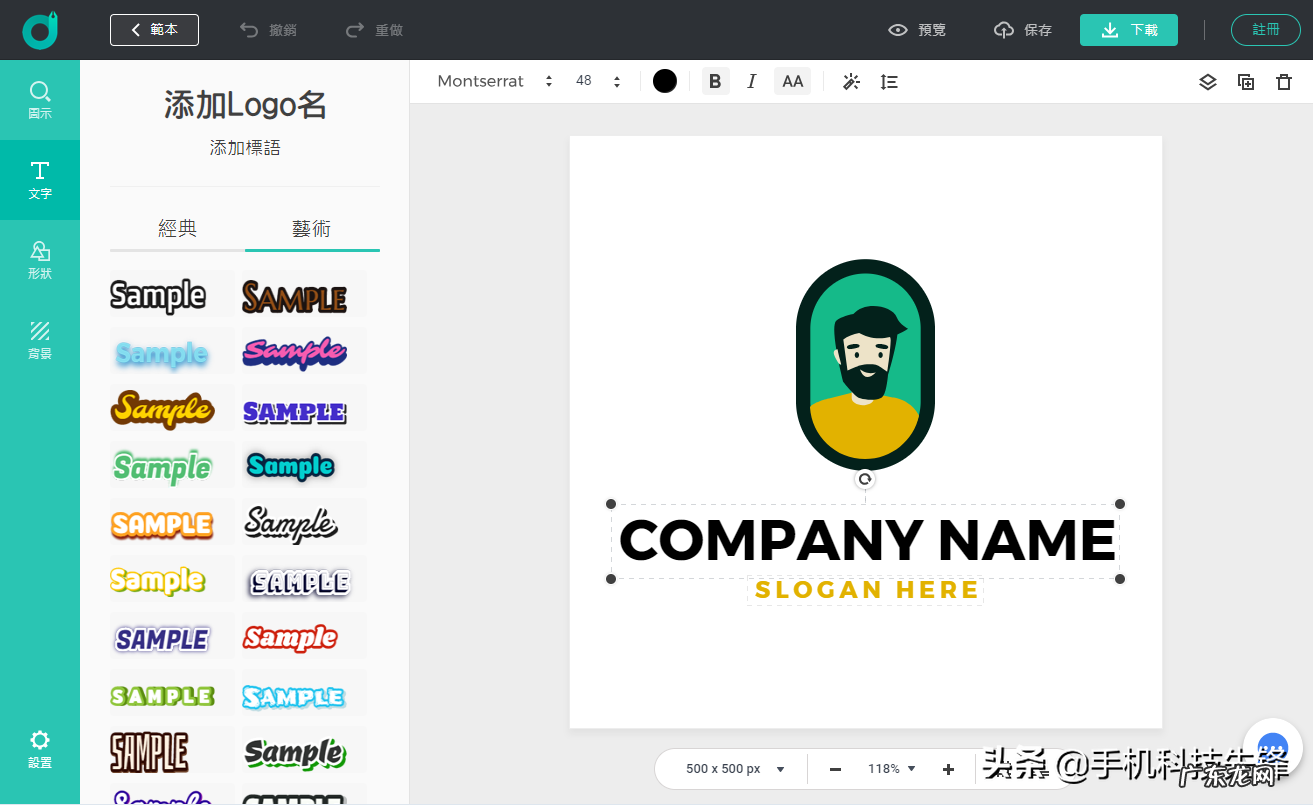Delete selected element with trash icon
Image resolution: width=1313 pixels, height=805 pixels.
click(1284, 82)
